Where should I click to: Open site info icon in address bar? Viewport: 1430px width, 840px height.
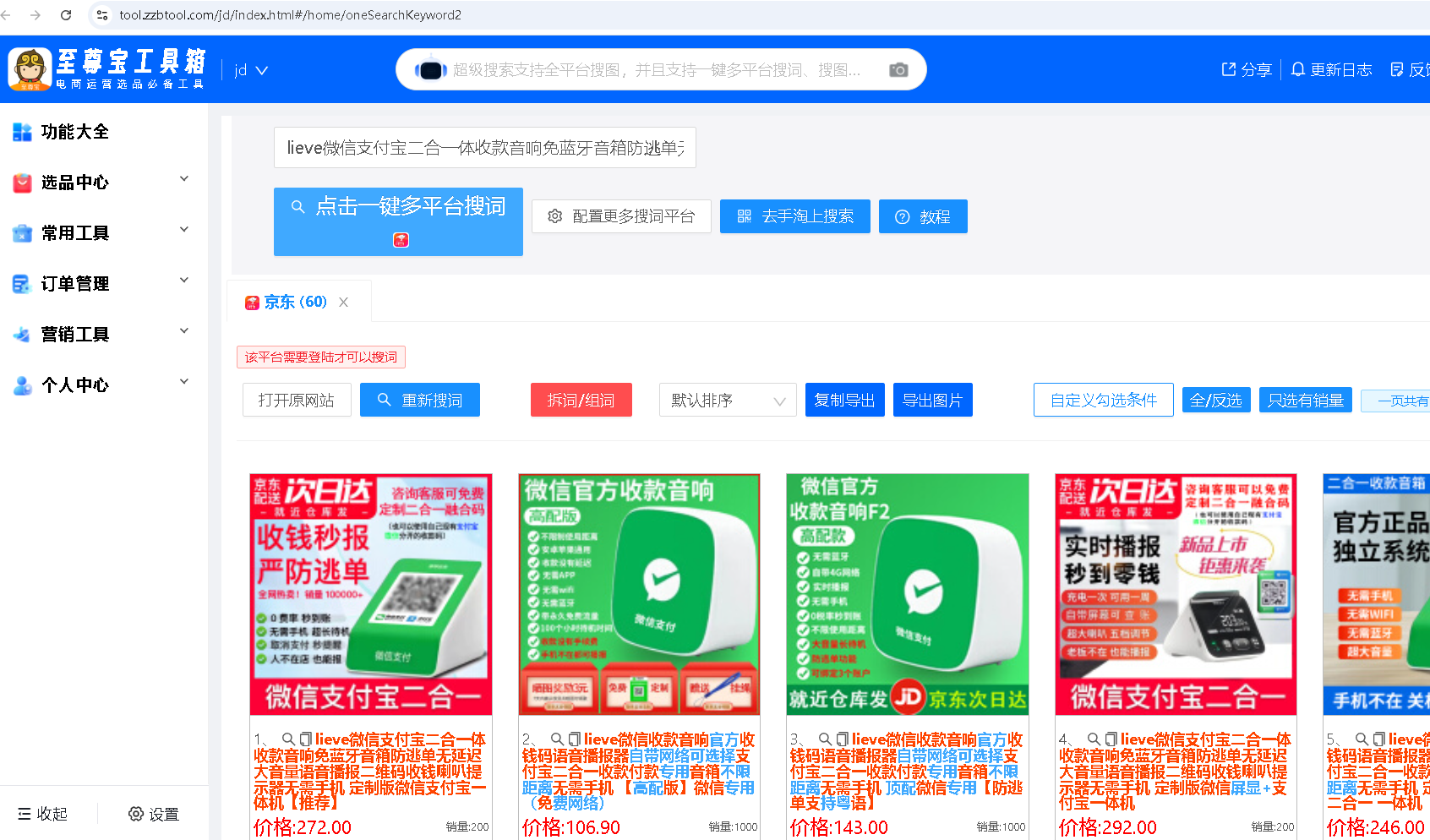coord(102,15)
